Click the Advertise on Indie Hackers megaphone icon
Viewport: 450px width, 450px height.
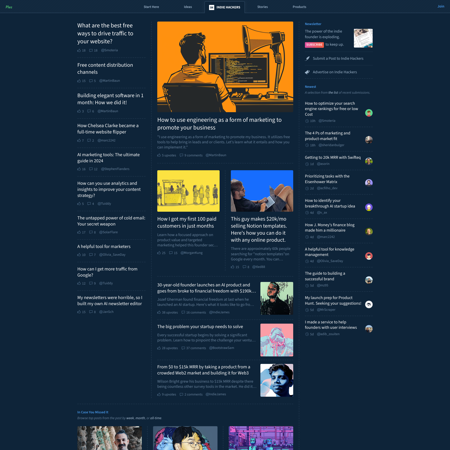click(307, 72)
